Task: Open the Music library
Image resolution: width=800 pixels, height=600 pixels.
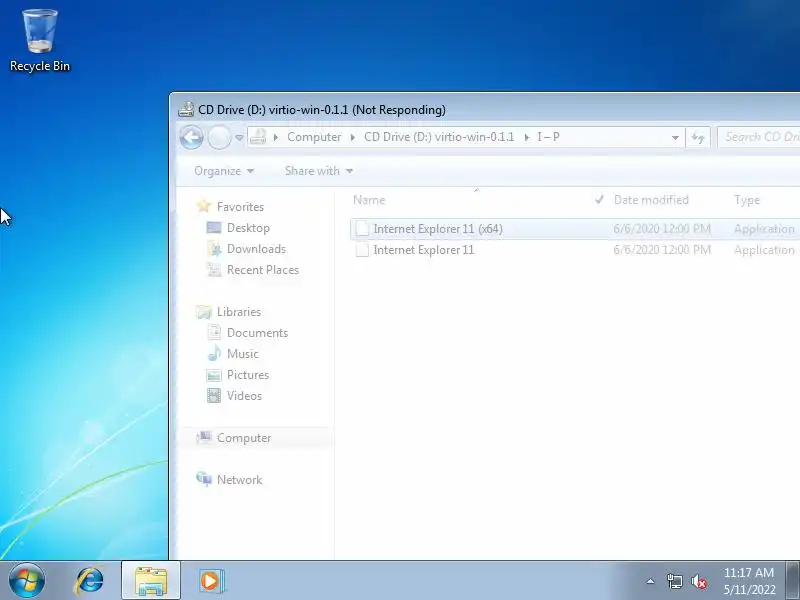Action: (x=242, y=354)
